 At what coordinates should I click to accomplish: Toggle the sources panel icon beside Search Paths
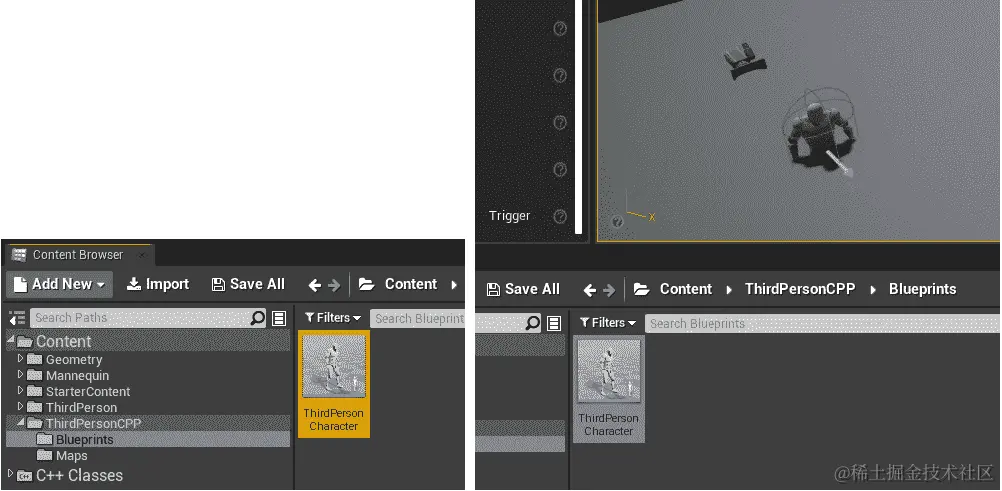pyautogui.click(x=17, y=318)
